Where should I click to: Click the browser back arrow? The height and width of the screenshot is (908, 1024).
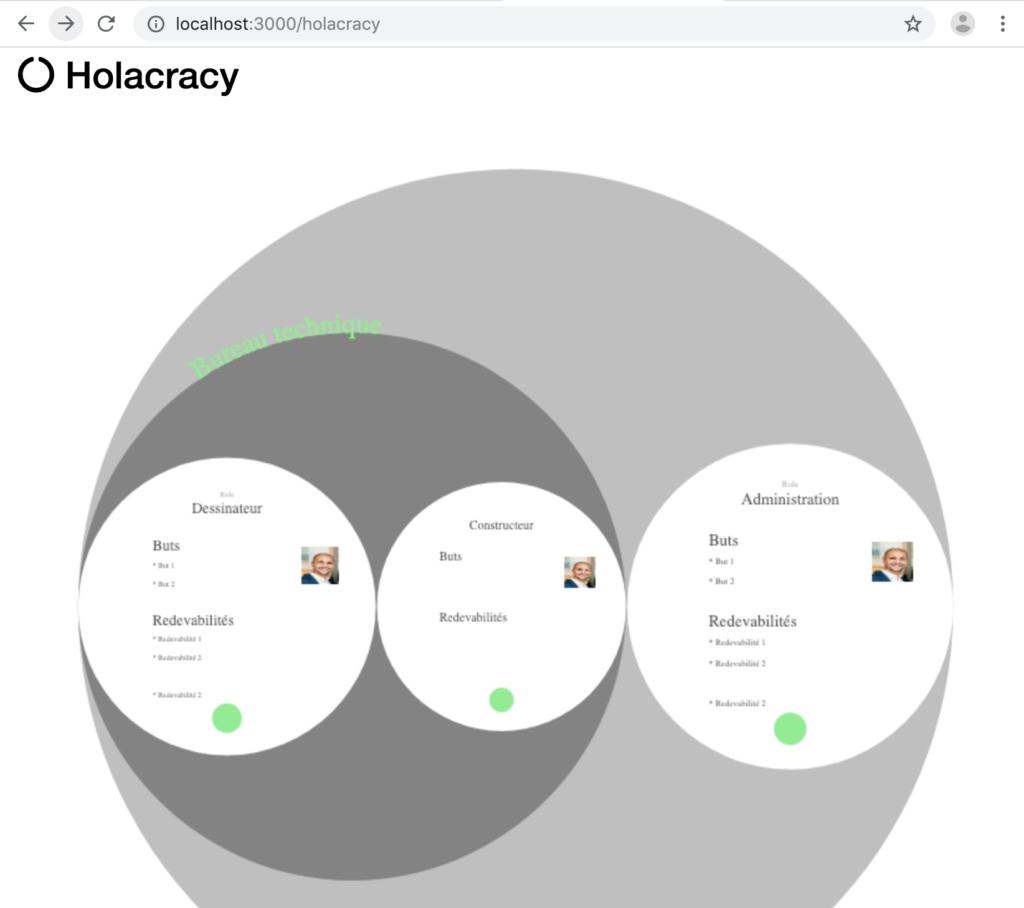[25, 23]
